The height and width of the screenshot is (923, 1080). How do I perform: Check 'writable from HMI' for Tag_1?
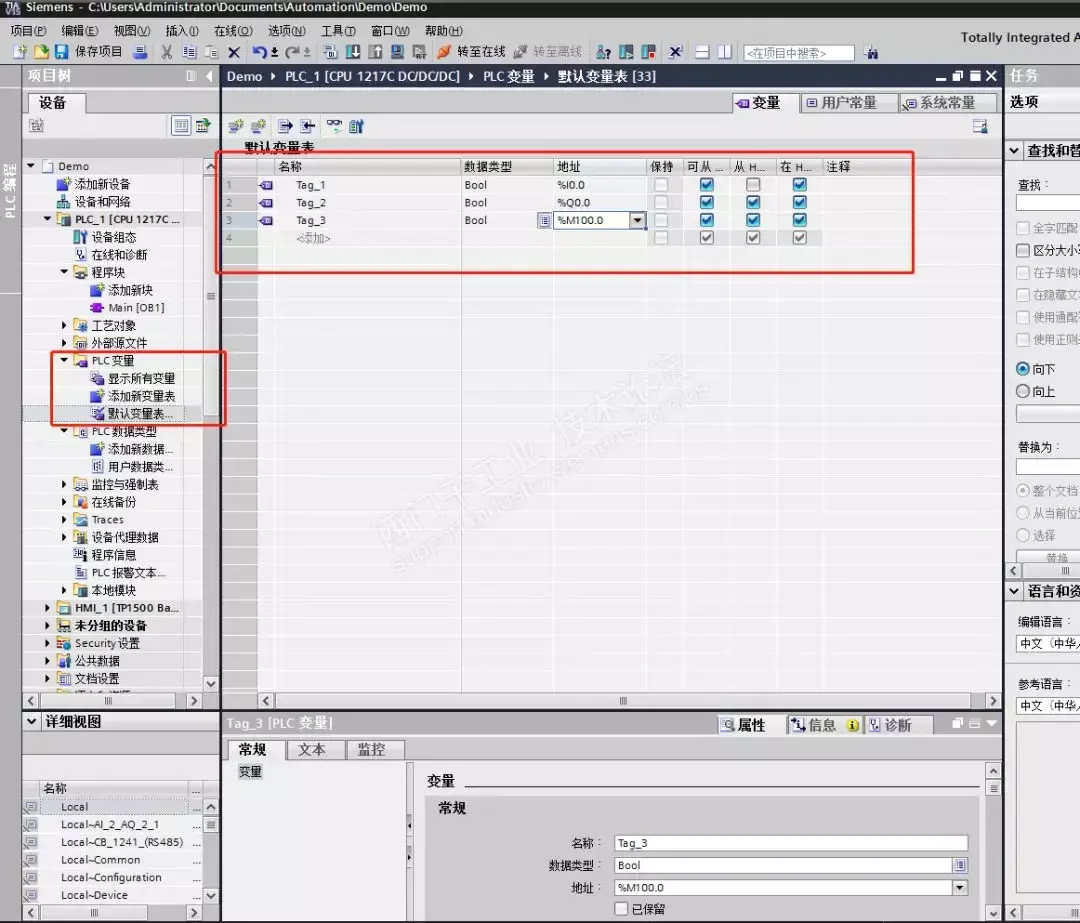tap(753, 185)
